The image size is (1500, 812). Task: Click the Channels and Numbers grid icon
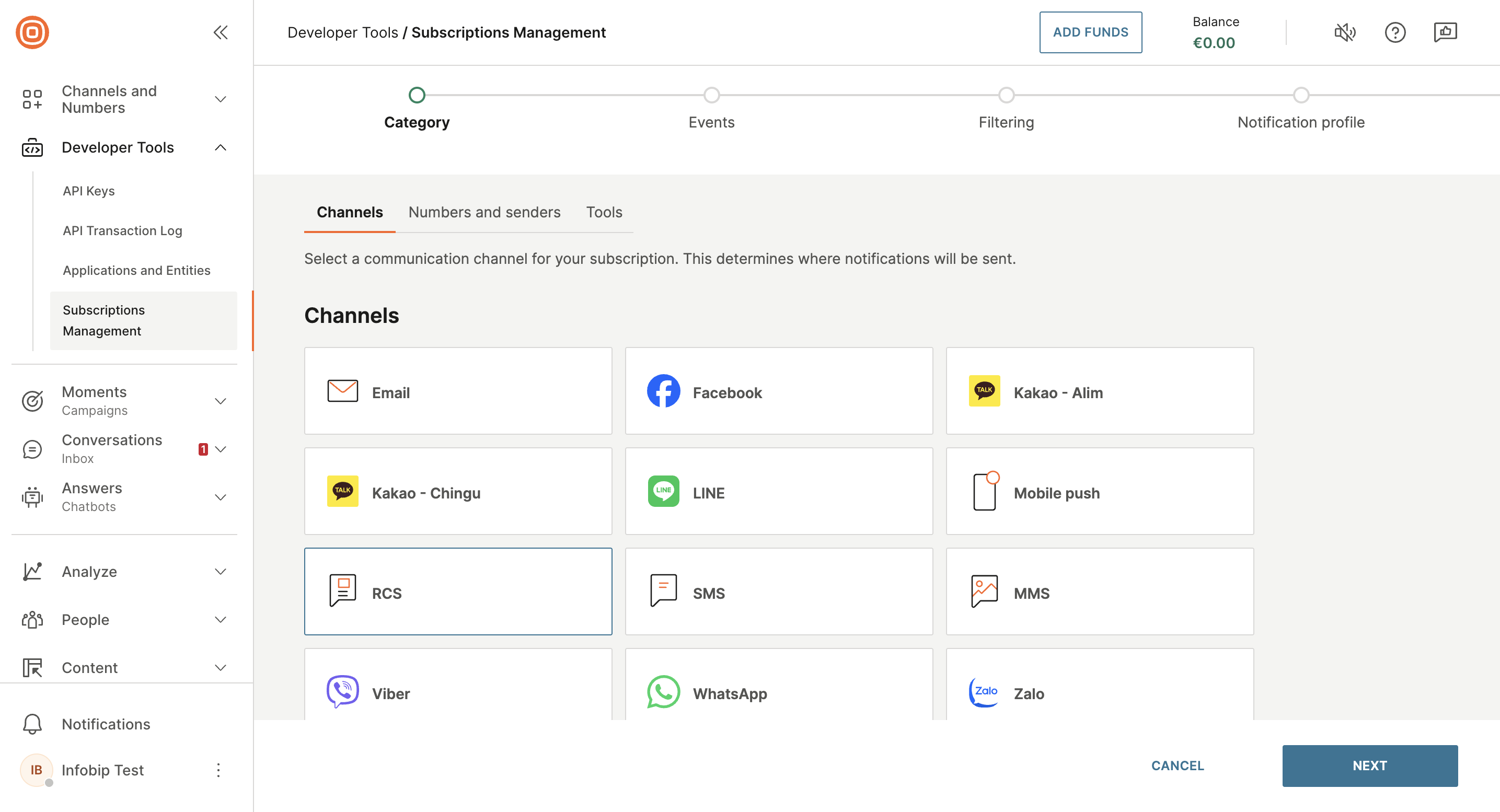[32, 99]
